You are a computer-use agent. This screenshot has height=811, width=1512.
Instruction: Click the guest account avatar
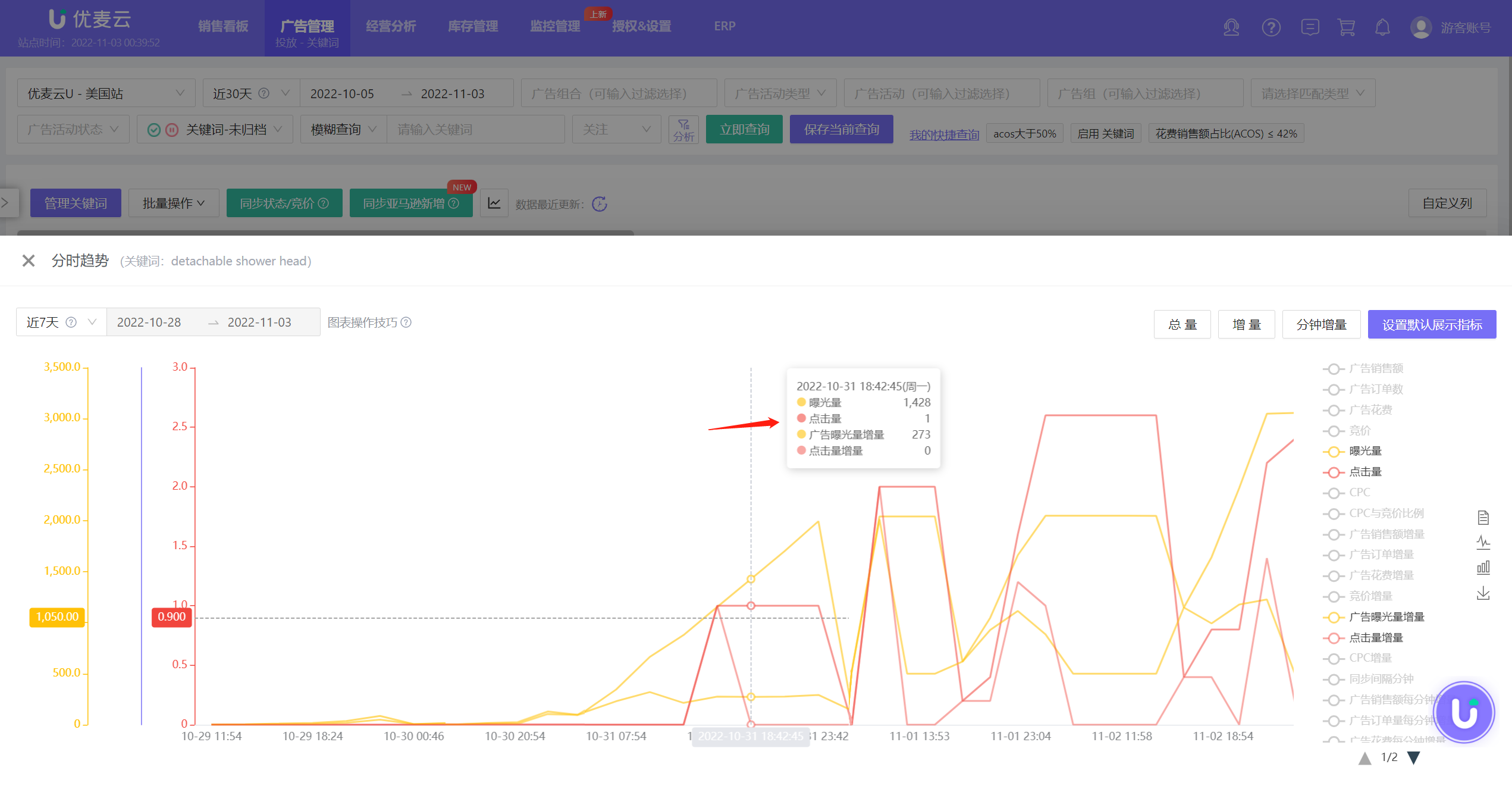click(x=1421, y=27)
